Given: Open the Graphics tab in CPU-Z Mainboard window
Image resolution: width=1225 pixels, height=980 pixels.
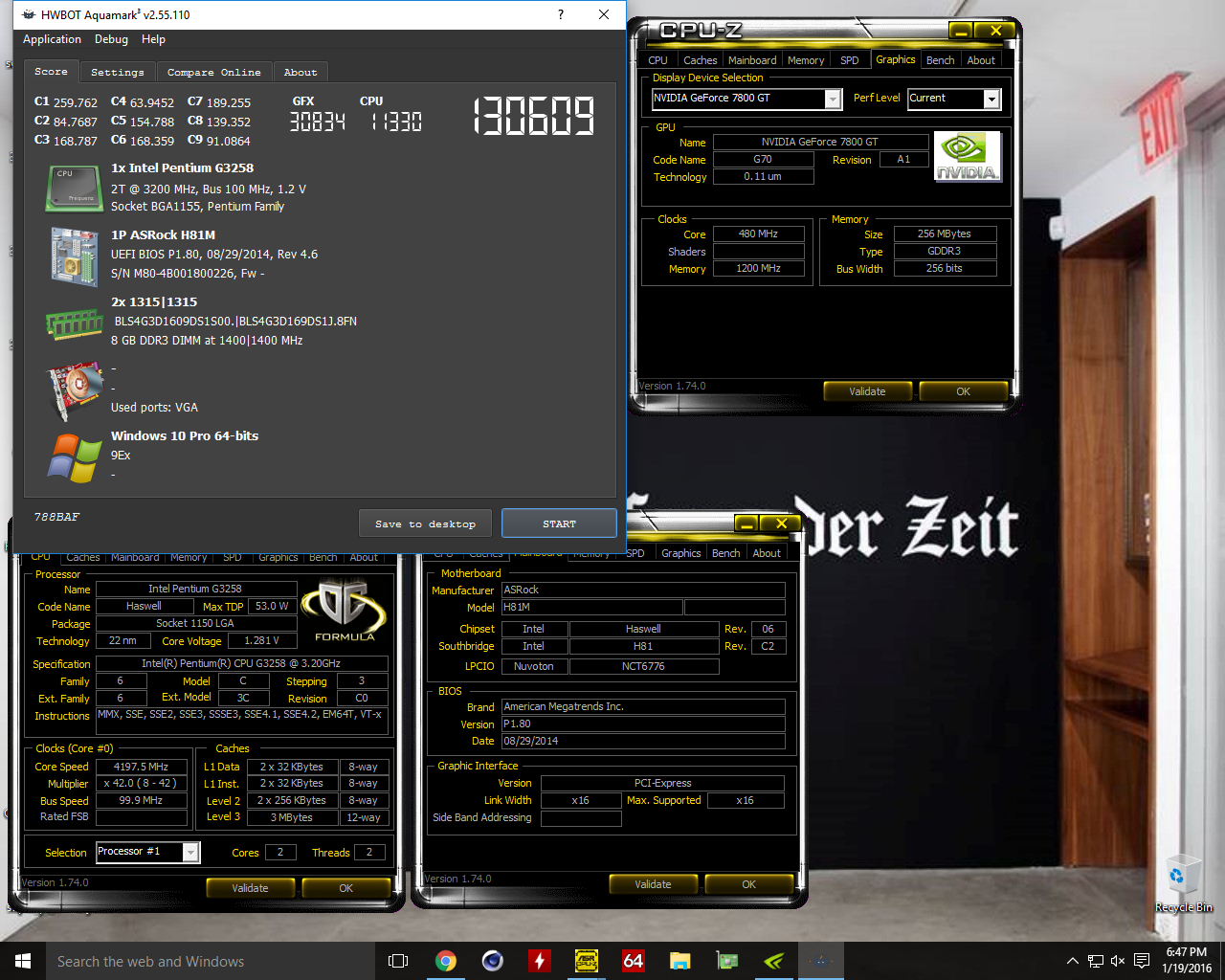Looking at the screenshot, I should [681, 553].
